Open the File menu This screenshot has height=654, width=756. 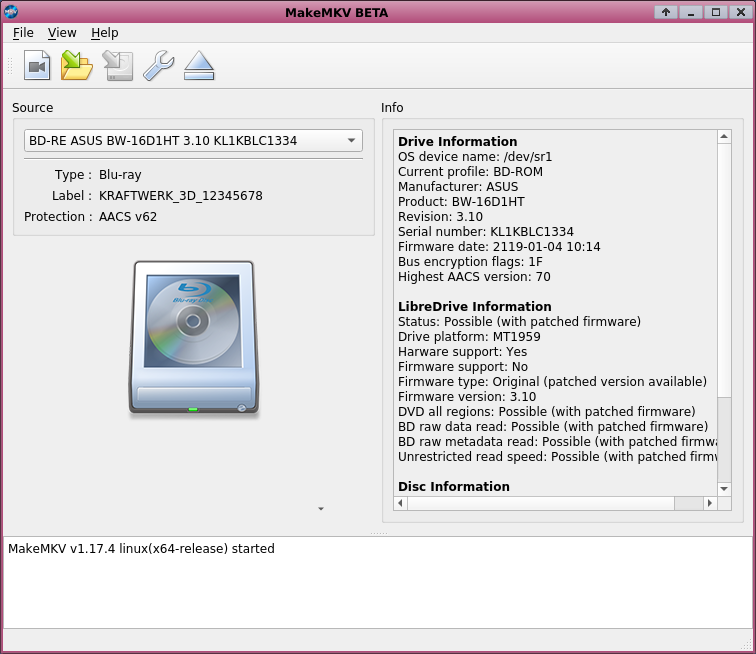23,33
